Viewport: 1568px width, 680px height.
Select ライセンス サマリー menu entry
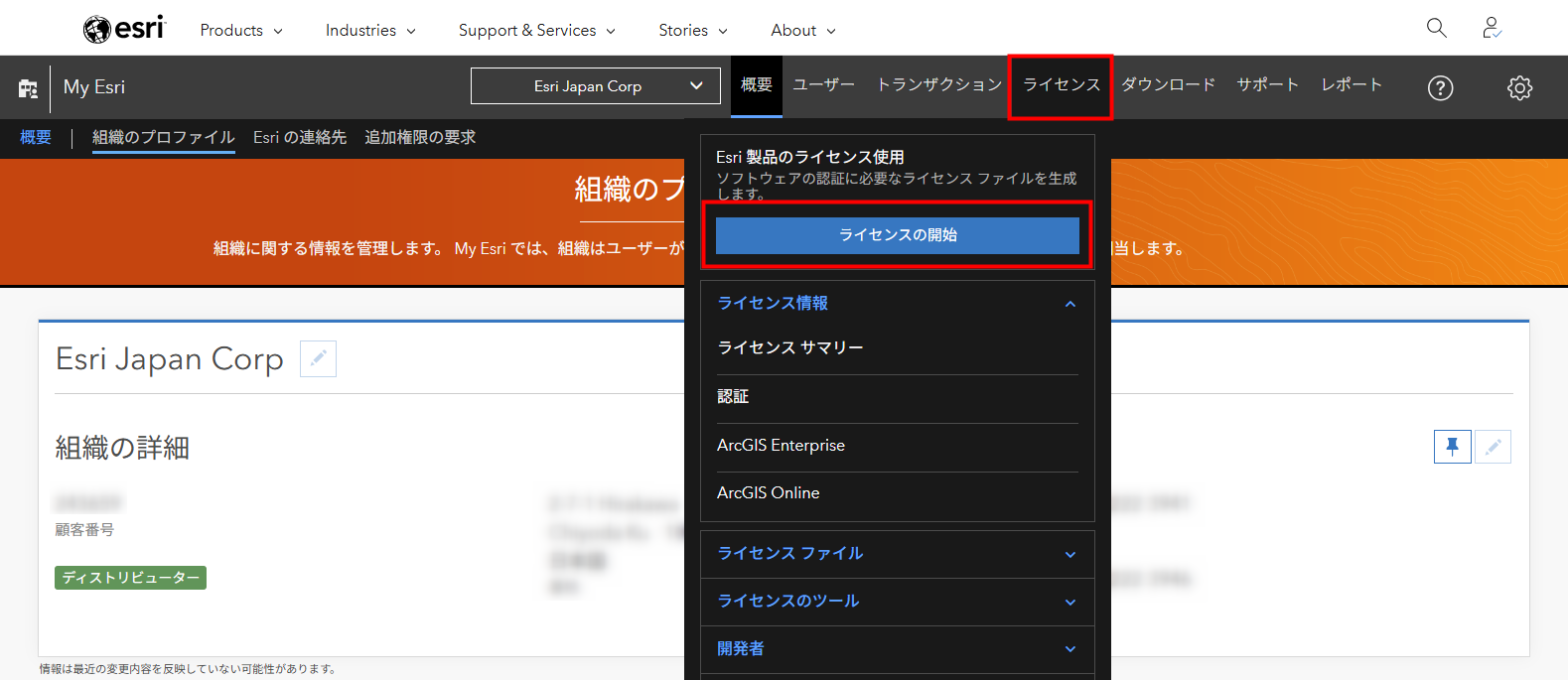click(790, 347)
